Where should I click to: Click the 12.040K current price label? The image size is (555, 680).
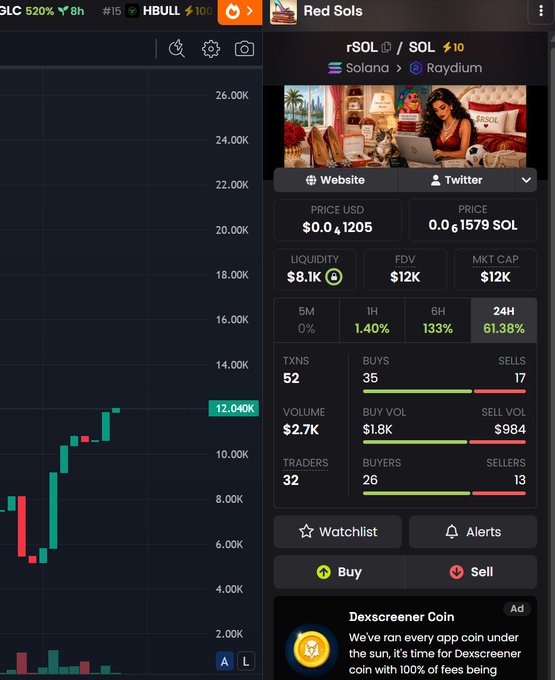(234, 409)
